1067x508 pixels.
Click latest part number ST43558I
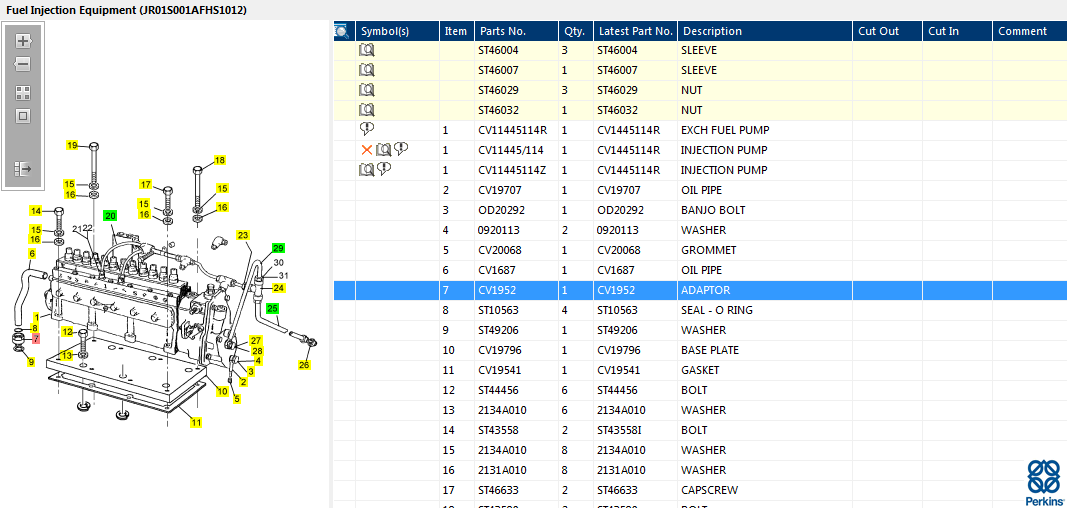click(x=618, y=430)
